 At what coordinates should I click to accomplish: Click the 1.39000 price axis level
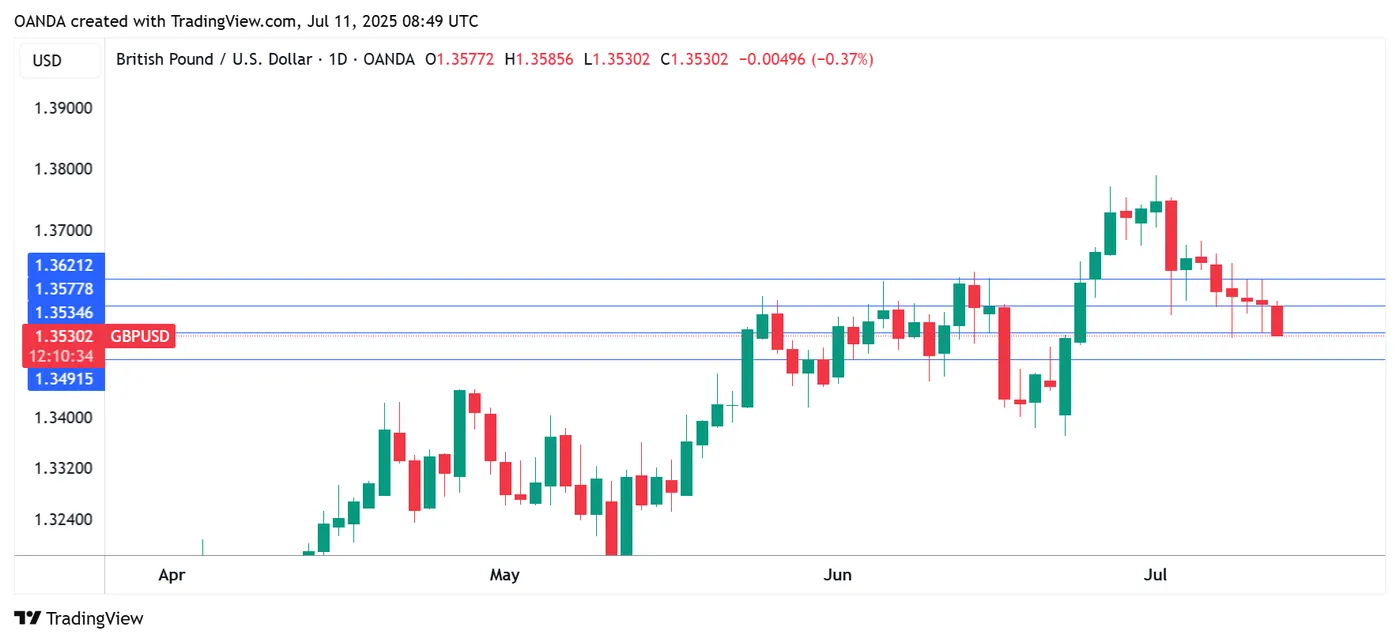point(63,108)
